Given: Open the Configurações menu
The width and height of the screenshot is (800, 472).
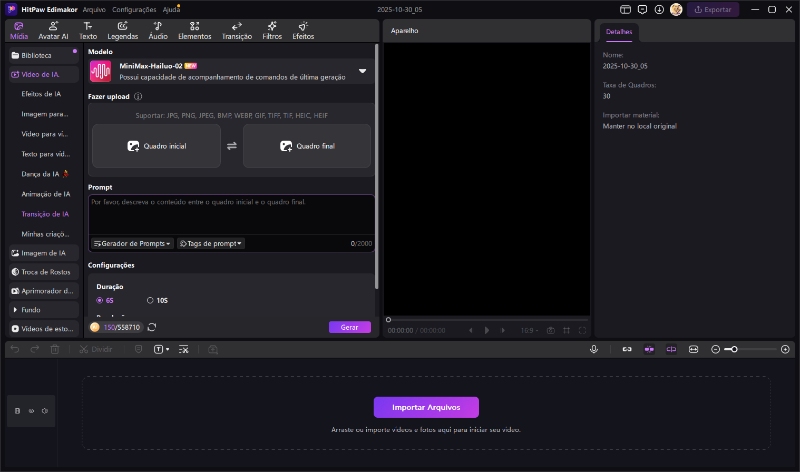Looking at the screenshot, I should pyautogui.click(x=134, y=10).
